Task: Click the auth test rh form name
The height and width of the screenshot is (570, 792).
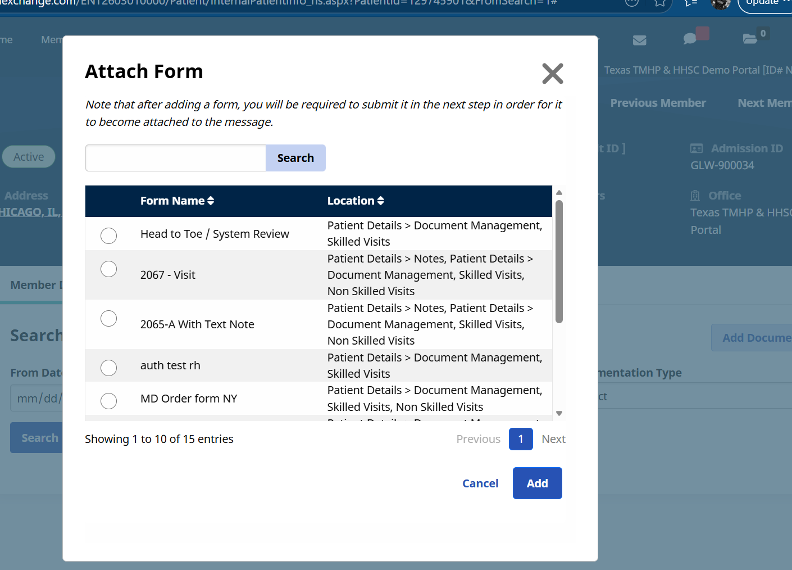Action: coord(170,365)
